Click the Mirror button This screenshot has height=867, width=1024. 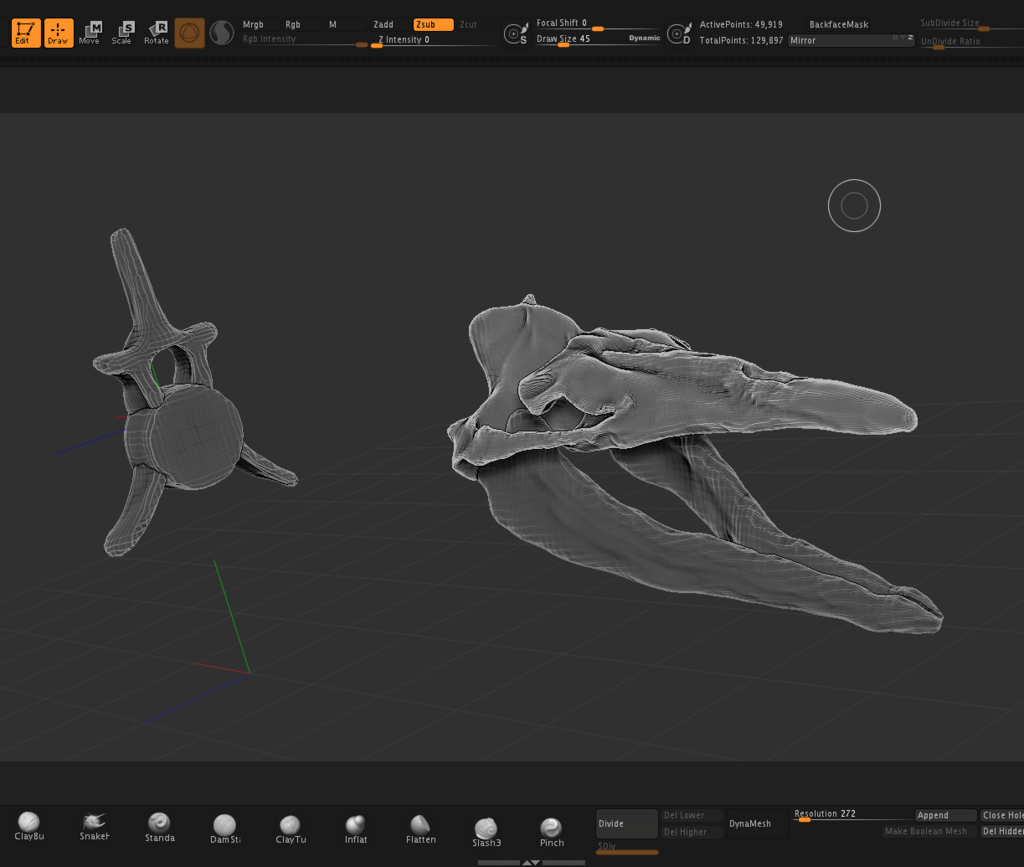point(851,40)
